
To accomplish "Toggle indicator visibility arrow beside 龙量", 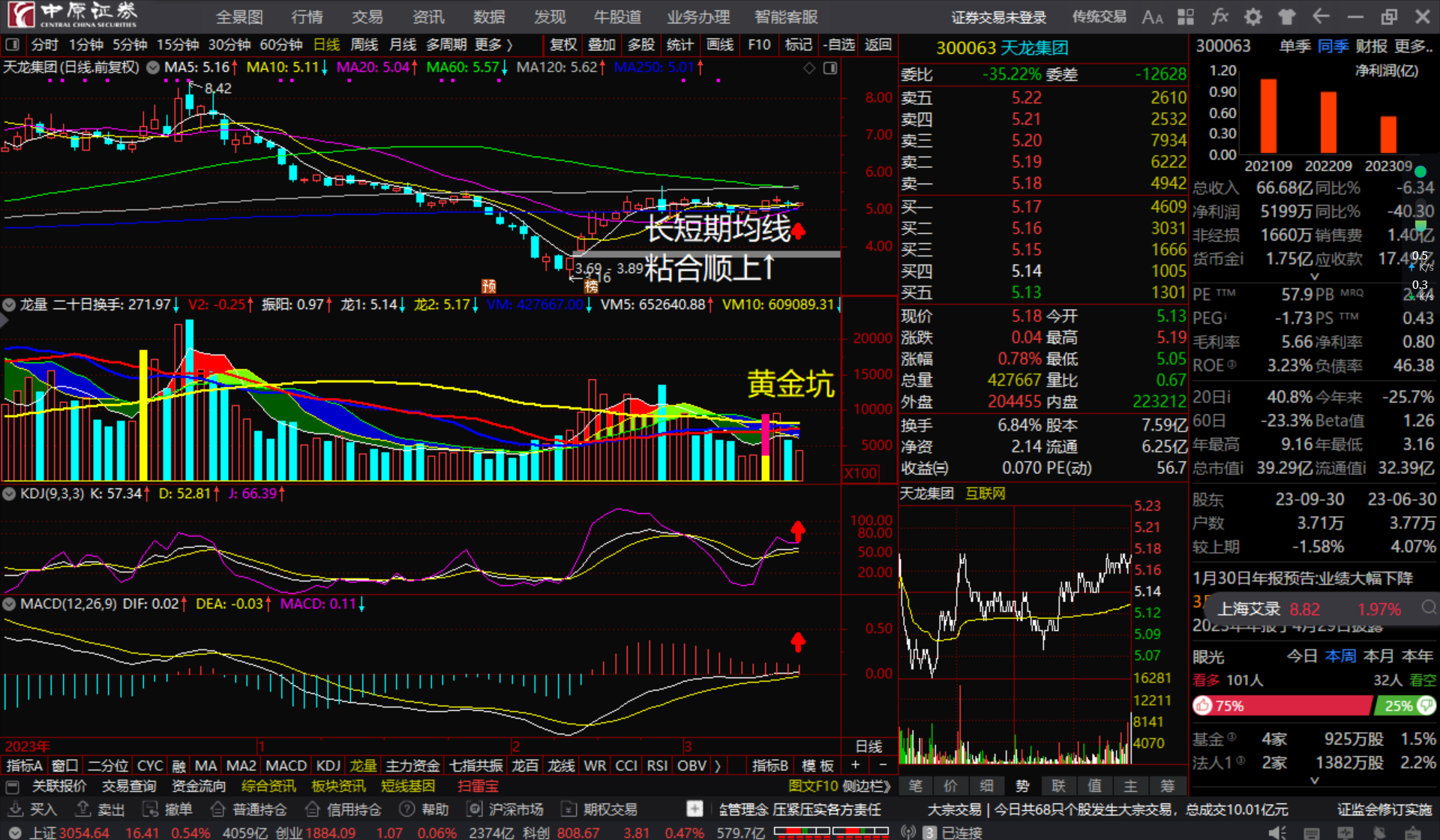I will [x=10, y=304].
